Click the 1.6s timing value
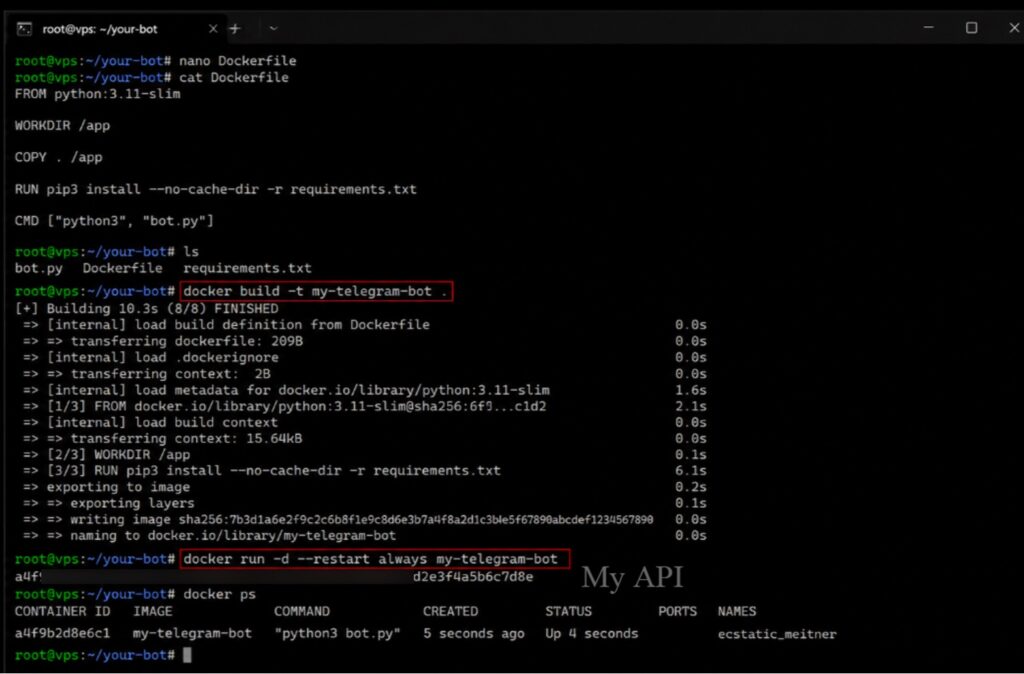Viewport: 1024px width, 674px height. (691, 390)
